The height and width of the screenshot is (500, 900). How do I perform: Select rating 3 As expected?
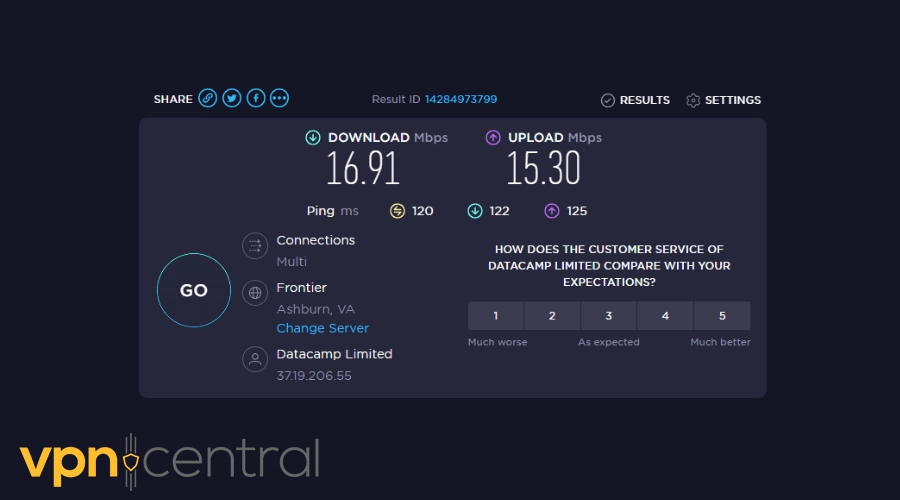tap(609, 316)
